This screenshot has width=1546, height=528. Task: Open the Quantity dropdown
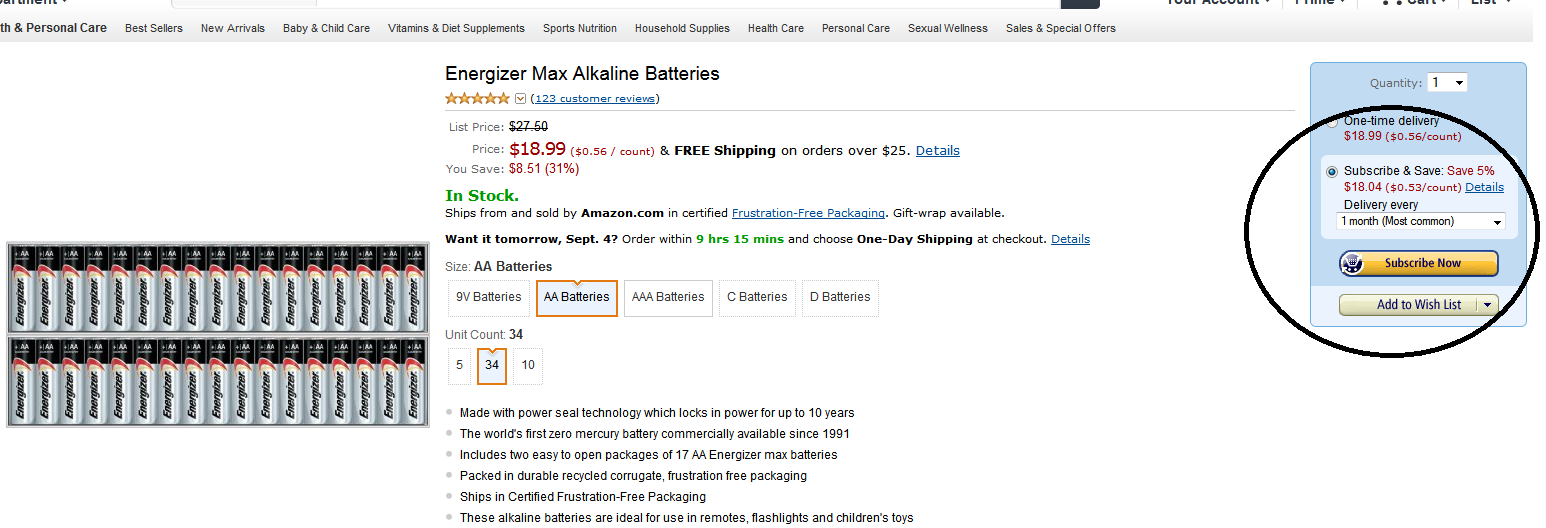pyautogui.click(x=1448, y=83)
